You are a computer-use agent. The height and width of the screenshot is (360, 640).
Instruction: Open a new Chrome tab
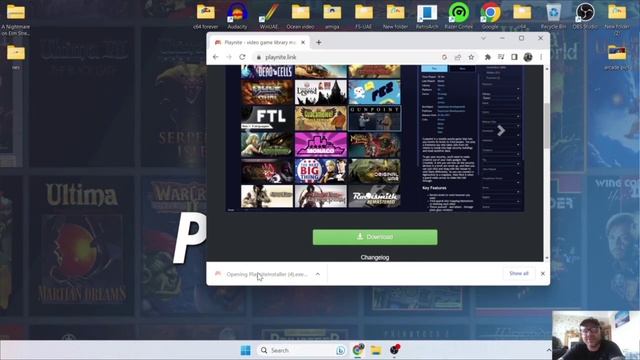click(x=319, y=42)
